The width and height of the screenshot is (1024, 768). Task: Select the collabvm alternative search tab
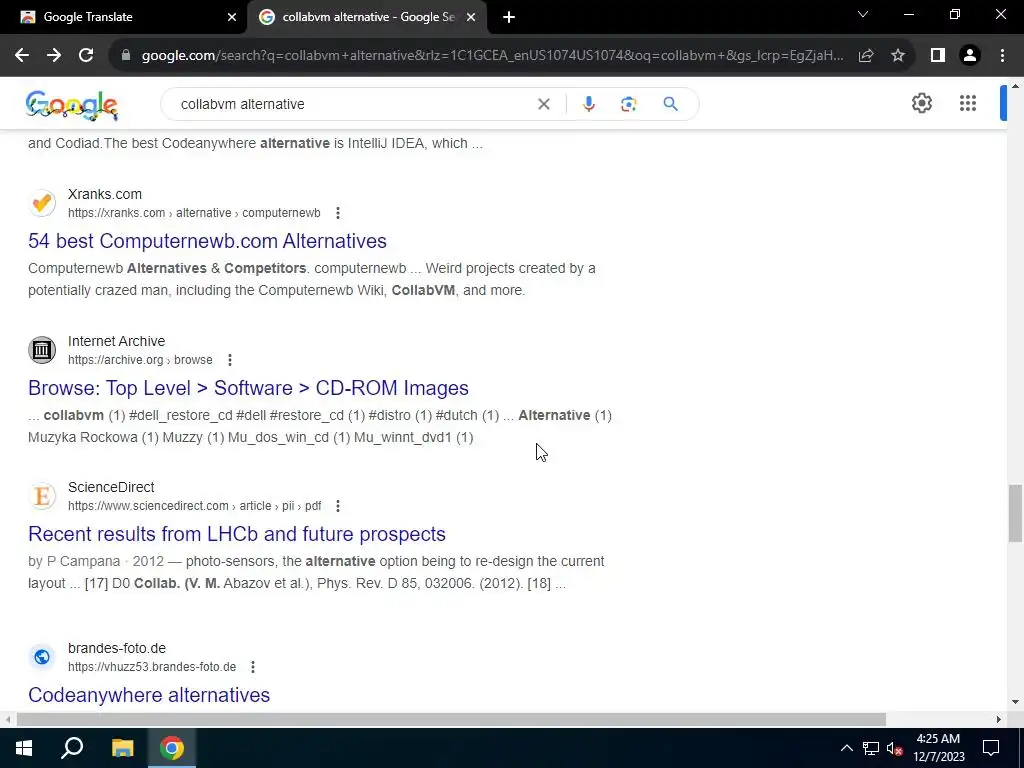point(367,17)
